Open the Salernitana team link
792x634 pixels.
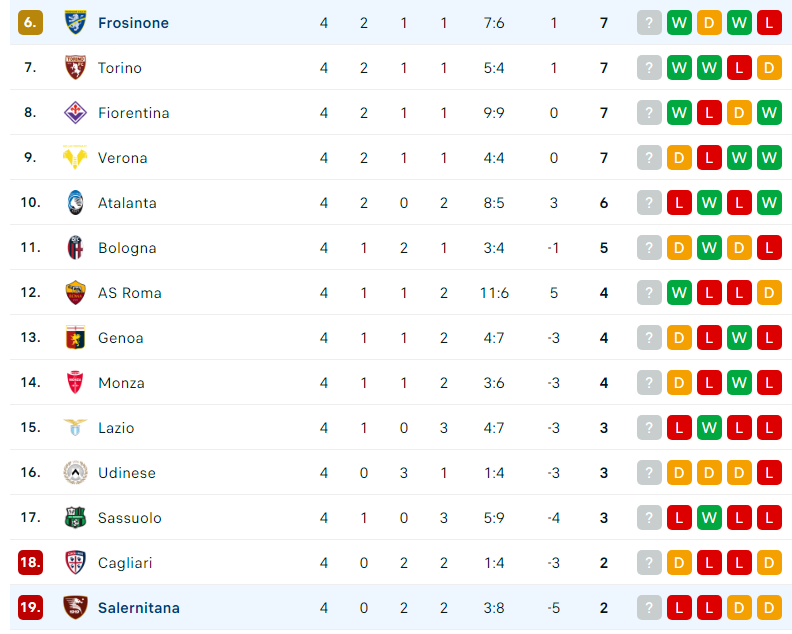click(x=139, y=608)
